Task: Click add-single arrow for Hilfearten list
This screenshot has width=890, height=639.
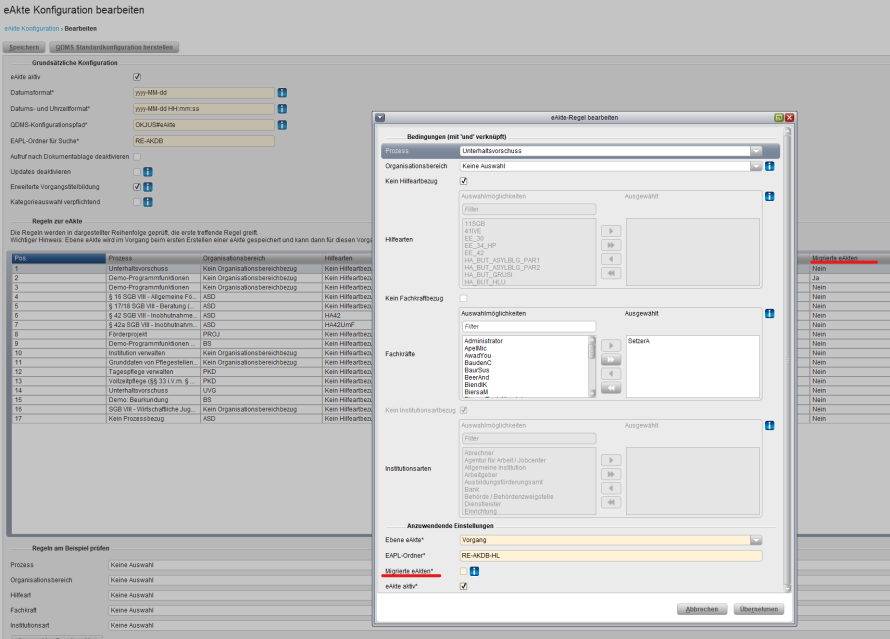Action: tap(611, 231)
